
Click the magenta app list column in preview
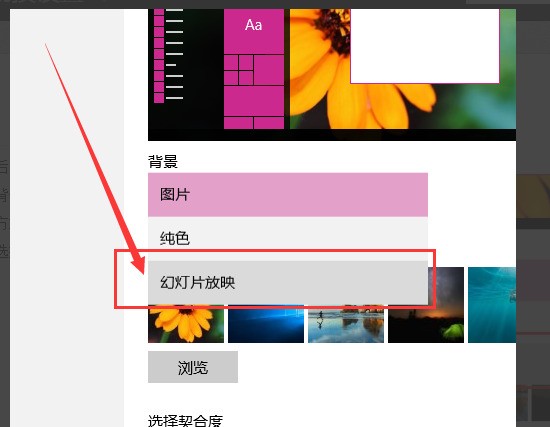coord(159,56)
